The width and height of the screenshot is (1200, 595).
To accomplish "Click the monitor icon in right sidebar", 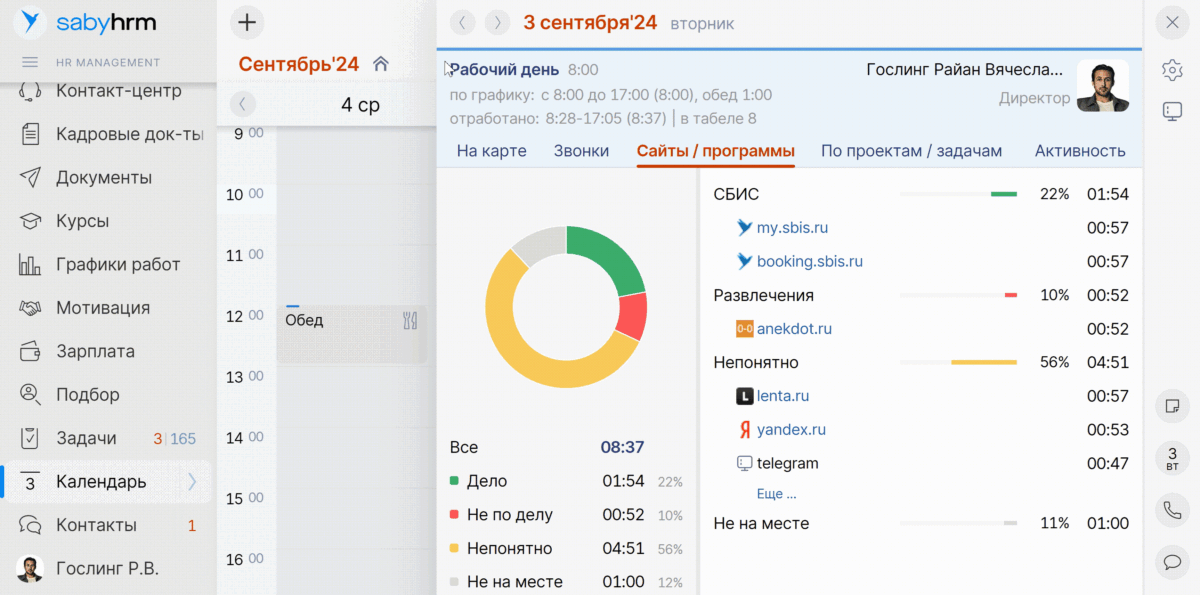I will [1172, 111].
